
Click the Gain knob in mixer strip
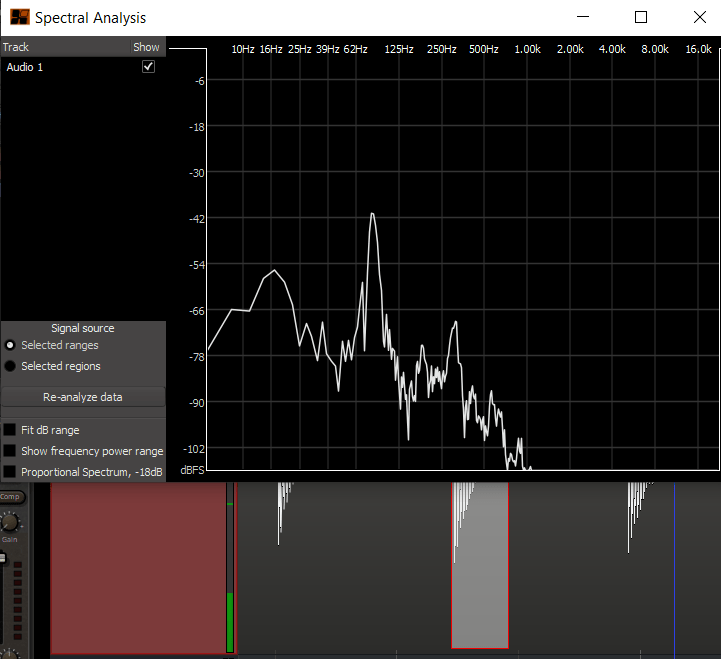tap(10, 522)
